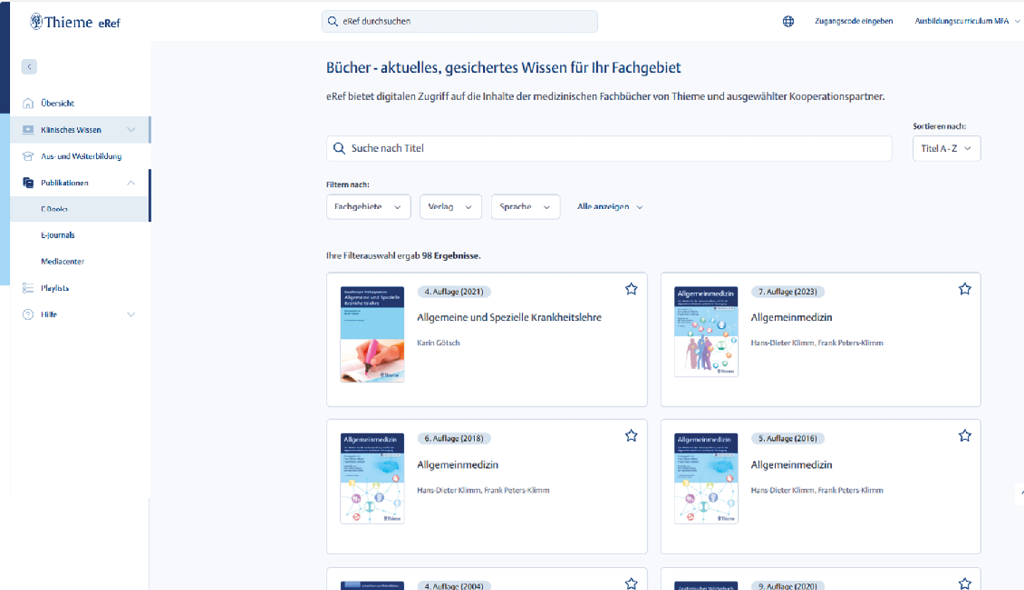This screenshot has width=1024, height=590.
Task: Click Alle anzeigen filter link
Action: click(609, 207)
